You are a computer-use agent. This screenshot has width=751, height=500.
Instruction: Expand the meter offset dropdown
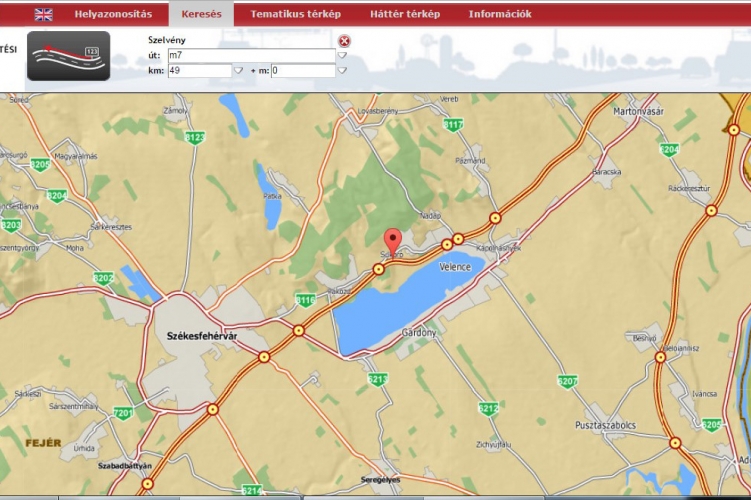point(342,71)
